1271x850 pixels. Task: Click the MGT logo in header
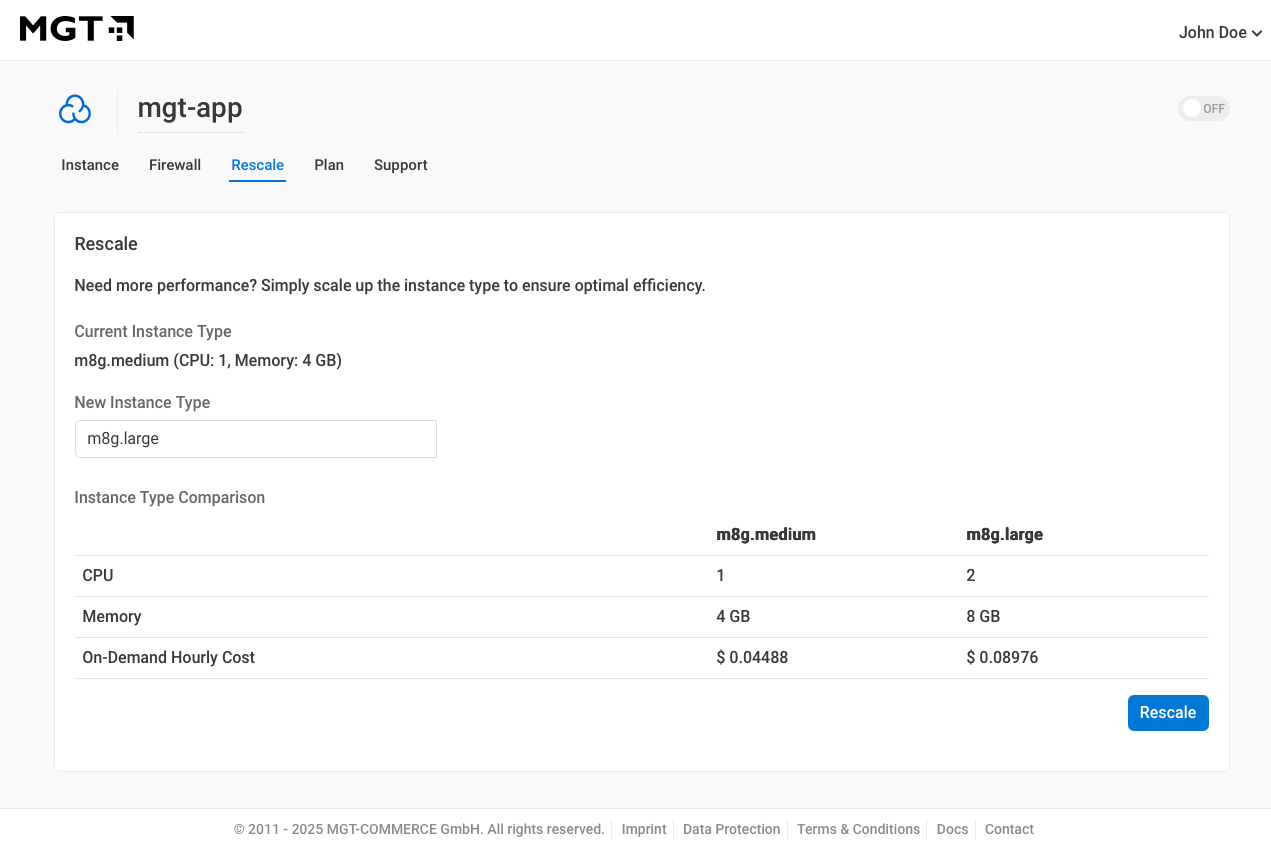tap(77, 29)
